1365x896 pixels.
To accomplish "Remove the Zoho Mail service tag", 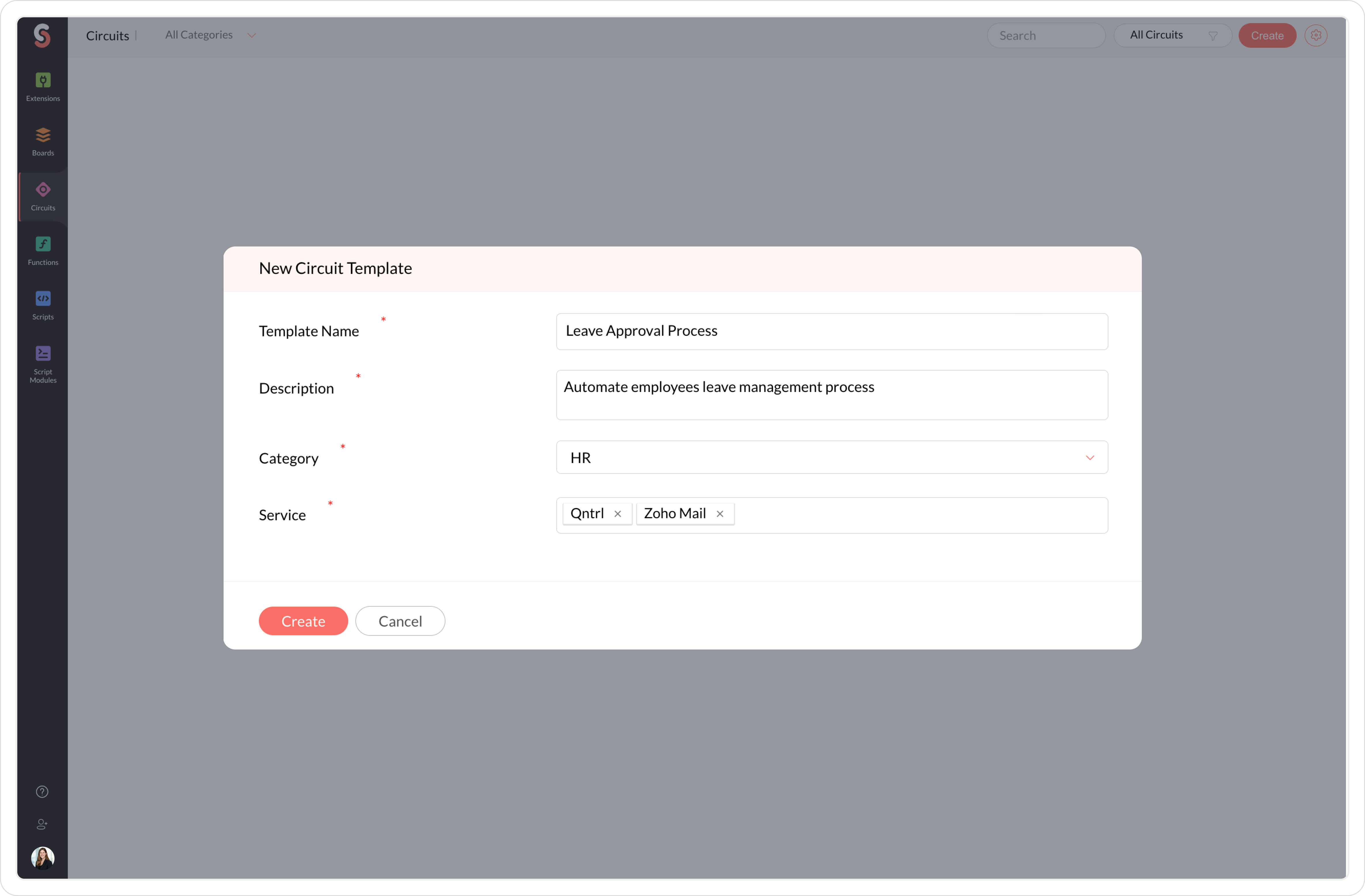I will 720,514.
